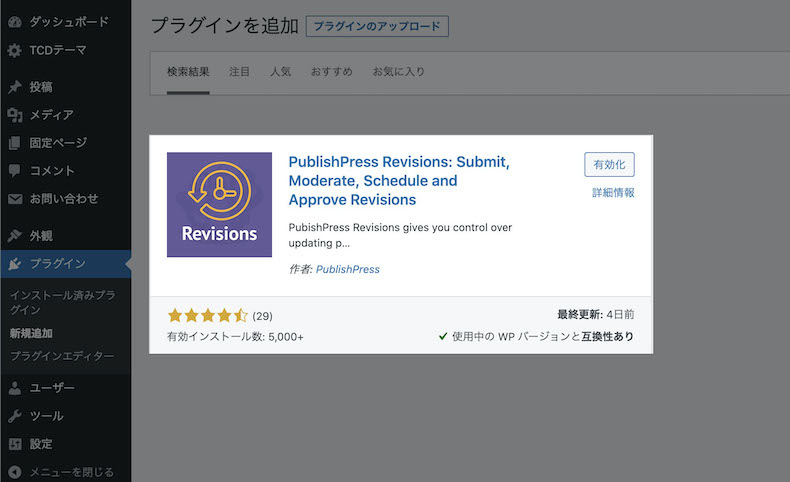Click the pushpin icon beside 投稿
This screenshot has height=482, width=790.
[x=15, y=87]
